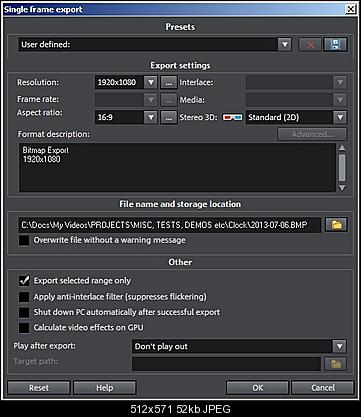This screenshot has width=361, height=417.
Task: Click the save preset floppy disk icon
Action: 335,44
